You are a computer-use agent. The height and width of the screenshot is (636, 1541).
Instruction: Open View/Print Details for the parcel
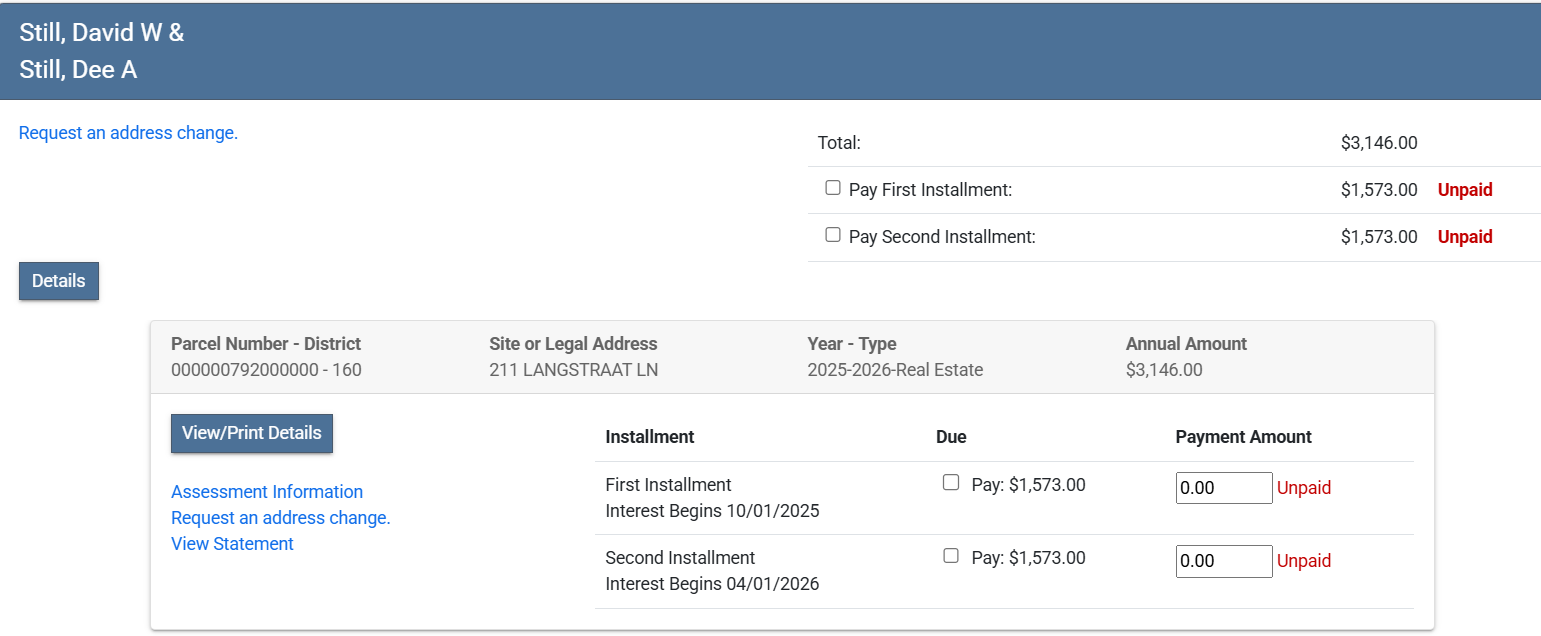(x=251, y=433)
